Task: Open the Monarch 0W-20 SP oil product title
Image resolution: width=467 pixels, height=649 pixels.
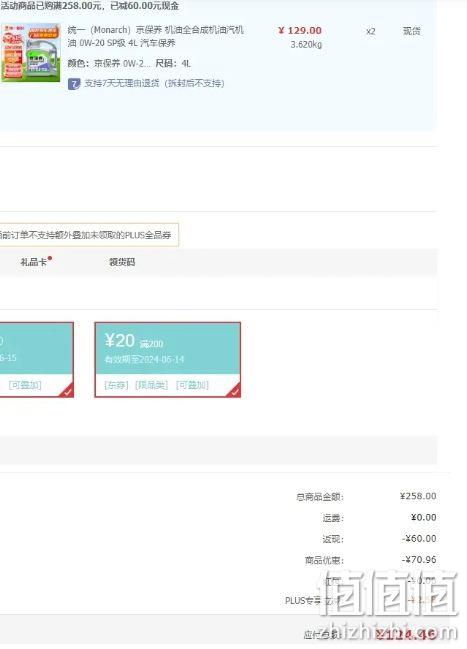Action: (156, 36)
